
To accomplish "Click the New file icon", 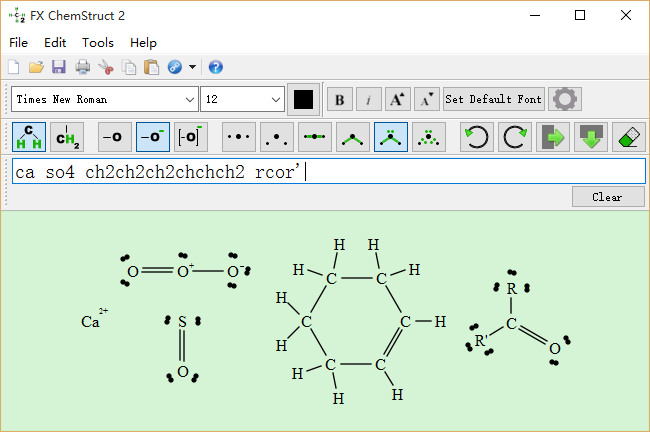I will click(14, 67).
